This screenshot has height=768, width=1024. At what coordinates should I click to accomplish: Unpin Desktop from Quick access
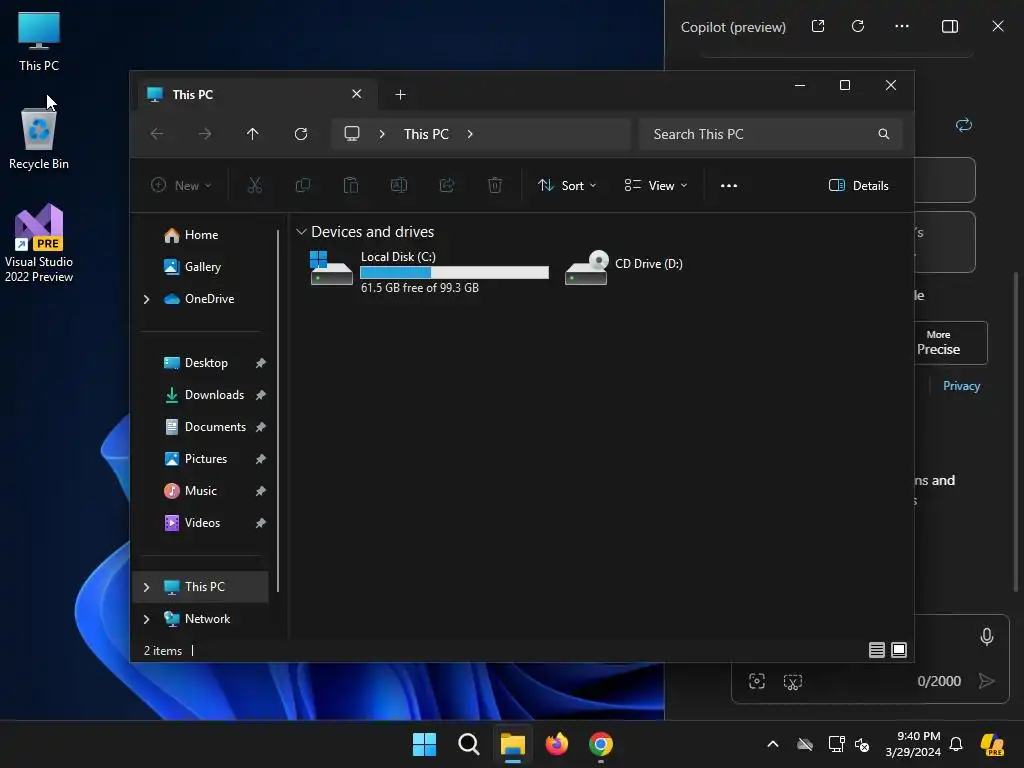click(261, 362)
